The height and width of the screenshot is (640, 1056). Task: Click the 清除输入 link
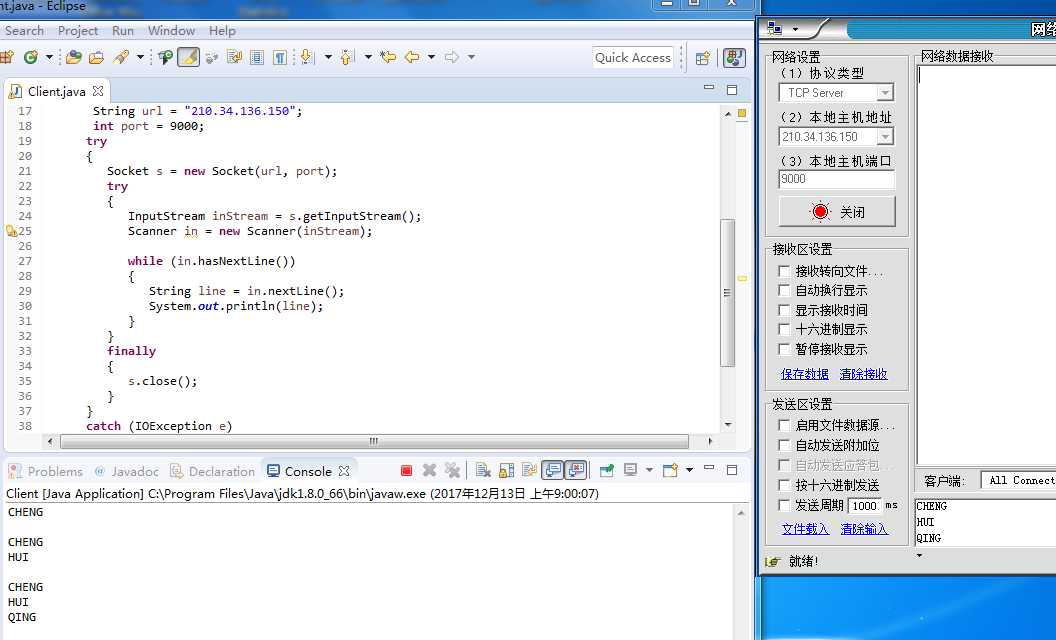pos(864,529)
